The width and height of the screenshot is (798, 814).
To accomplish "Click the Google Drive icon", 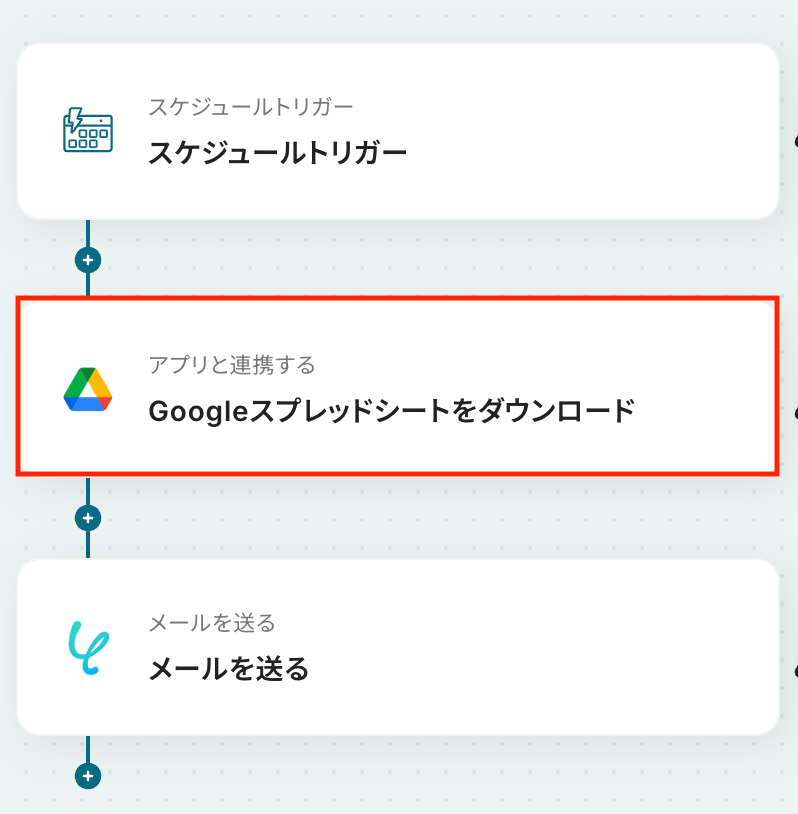I will (x=87, y=389).
